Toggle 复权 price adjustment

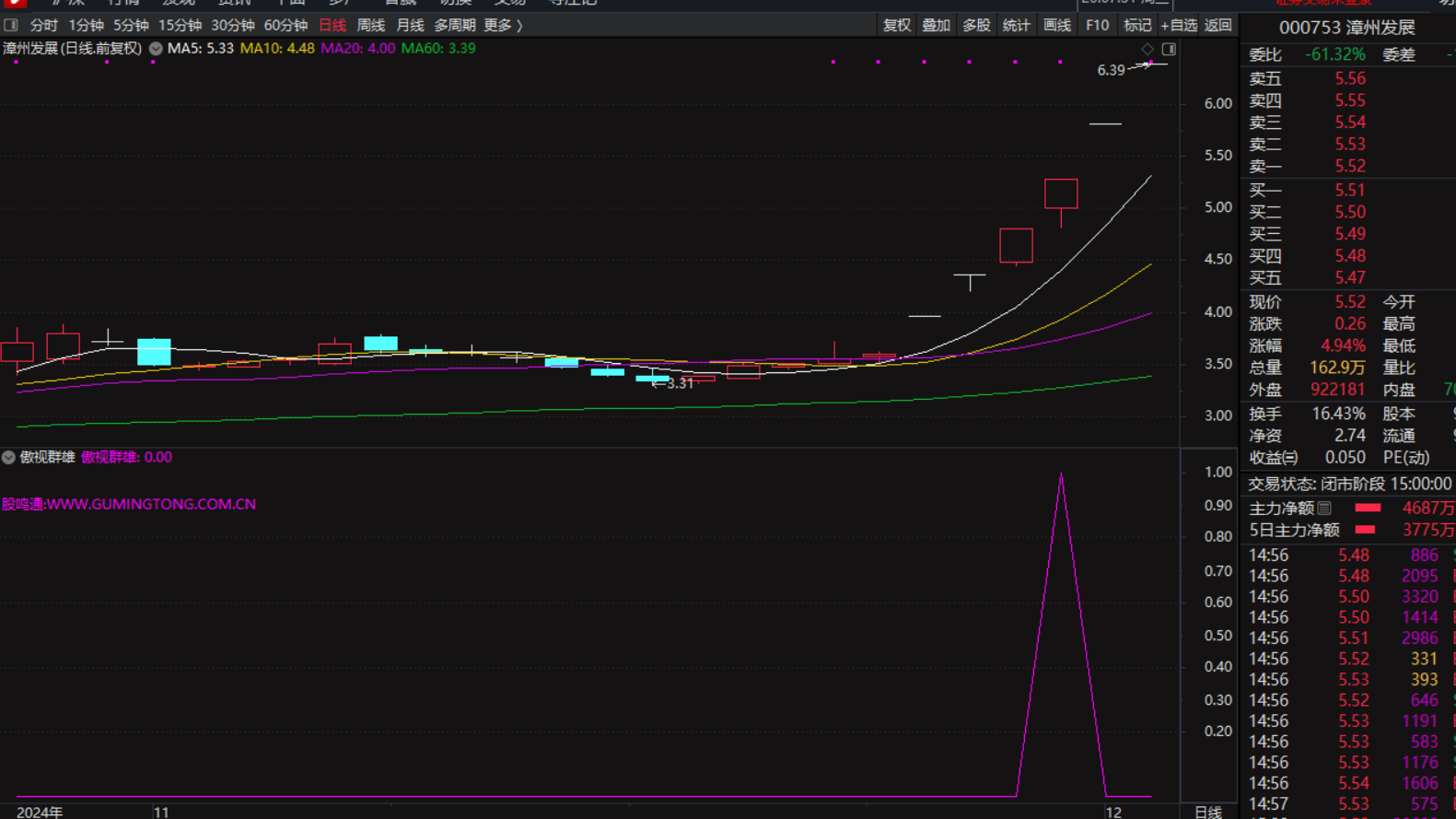coord(896,26)
